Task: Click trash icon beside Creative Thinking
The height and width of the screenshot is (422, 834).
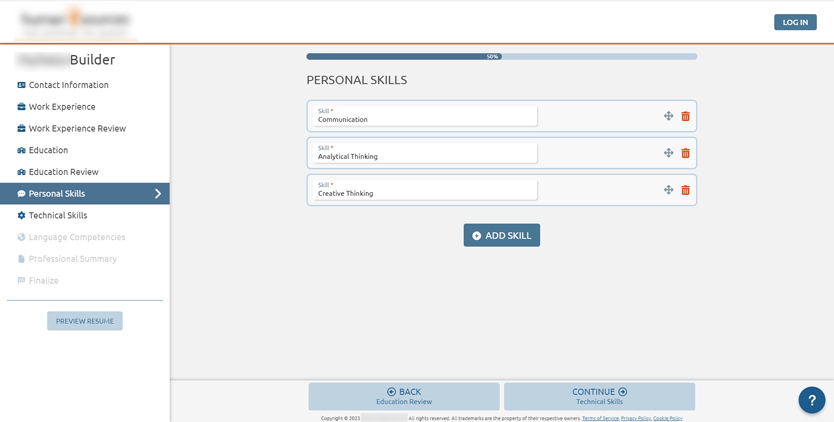Action: tap(685, 190)
